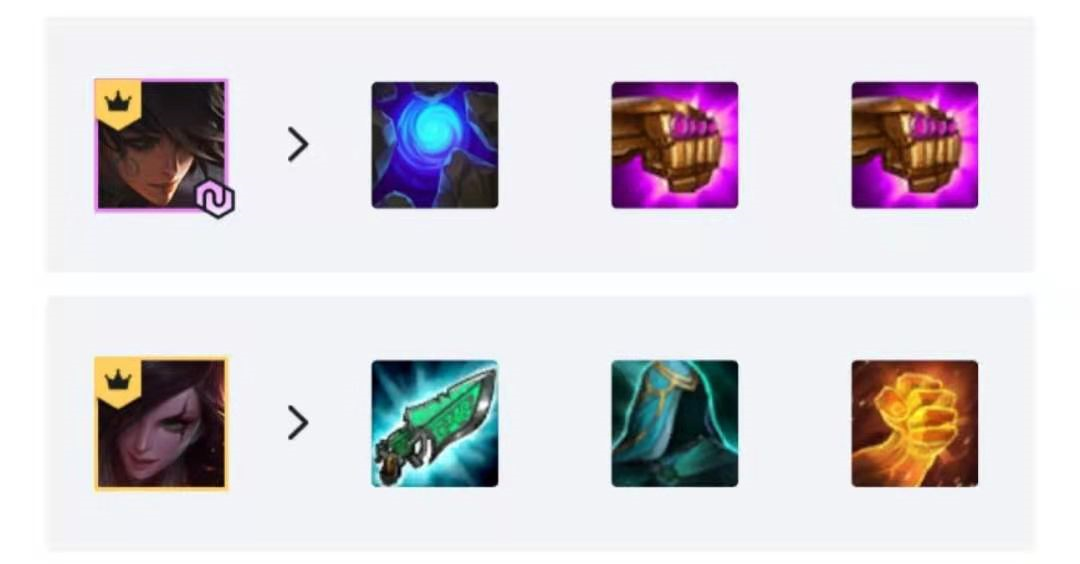
Task: Select the green Hextech gunblade item icon
Action: coord(435,424)
